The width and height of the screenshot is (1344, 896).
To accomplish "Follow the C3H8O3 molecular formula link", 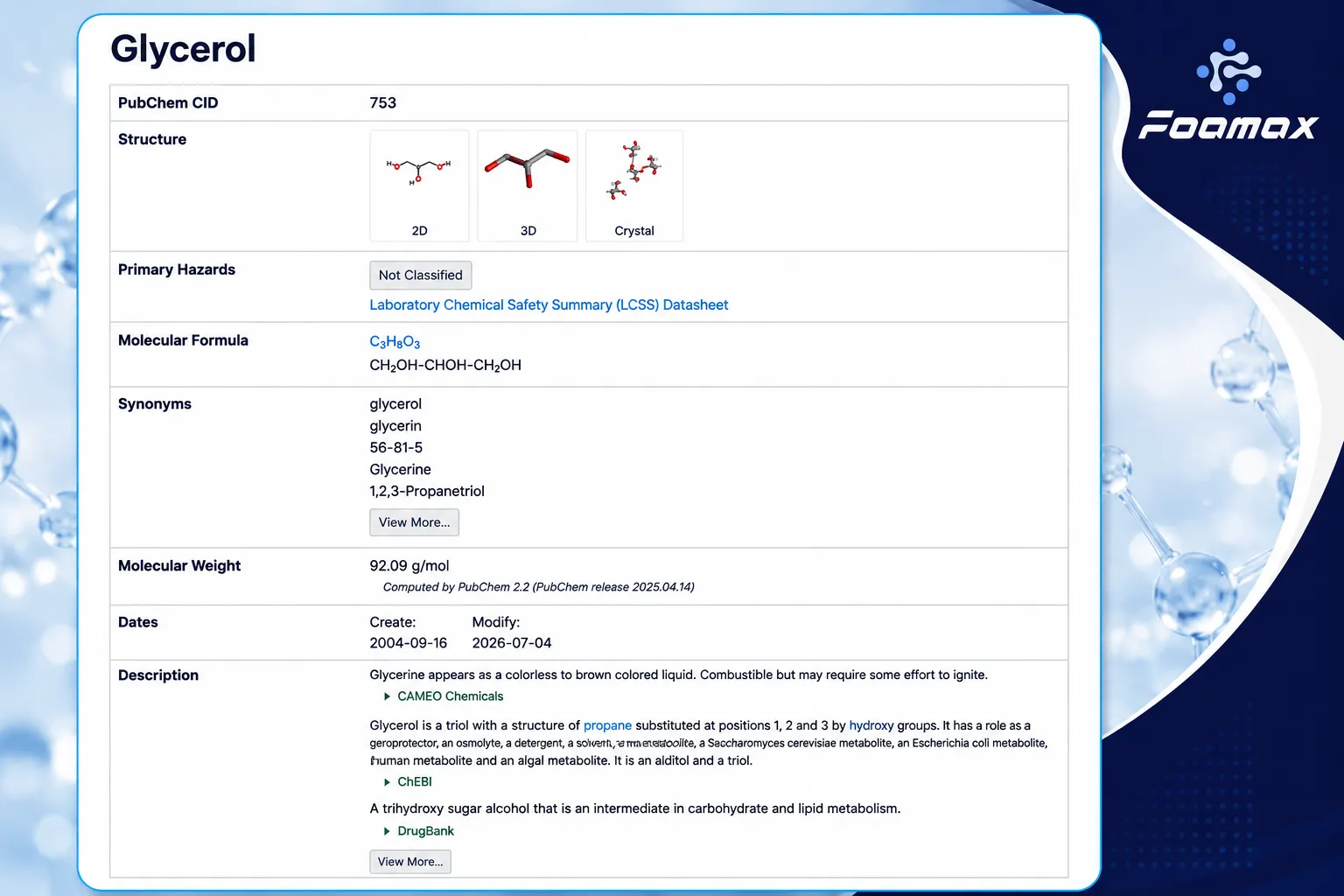I will 395,342.
